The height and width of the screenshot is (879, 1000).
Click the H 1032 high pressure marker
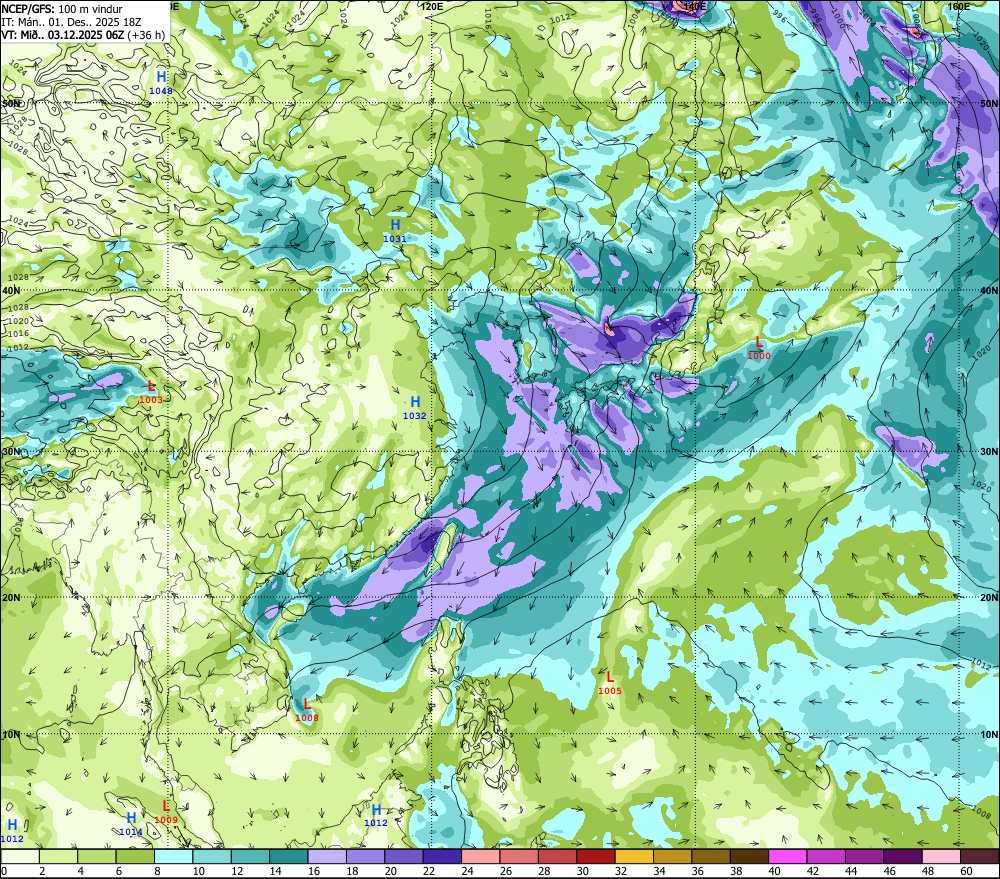point(415,408)
